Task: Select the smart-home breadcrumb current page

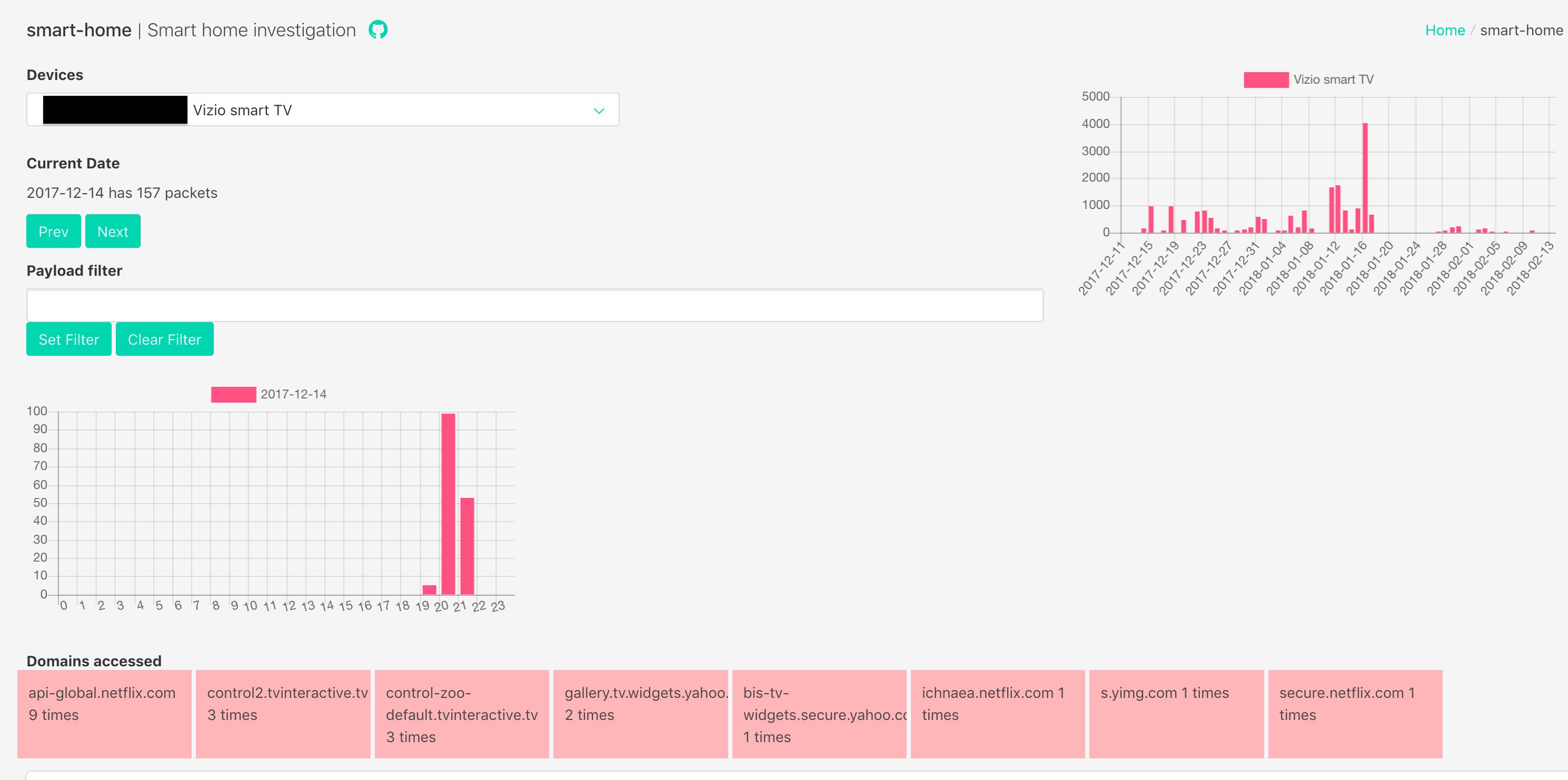Action: [x=1521, y=31]
